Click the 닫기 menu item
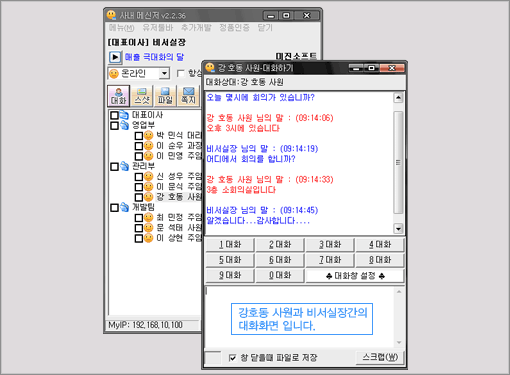 (x=265, y=28)
